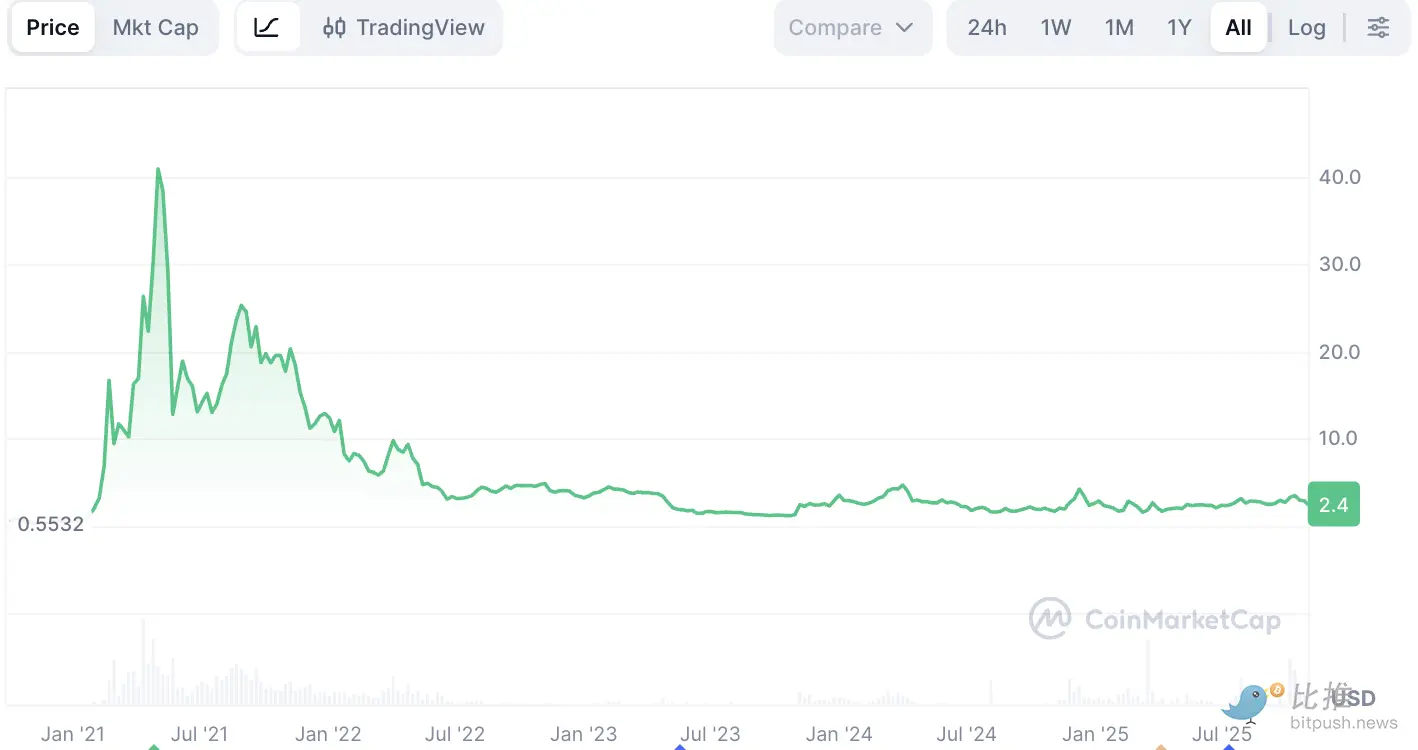Click the bitpush bird logo
The image size is (1418, 750).
coord(1248,703)
